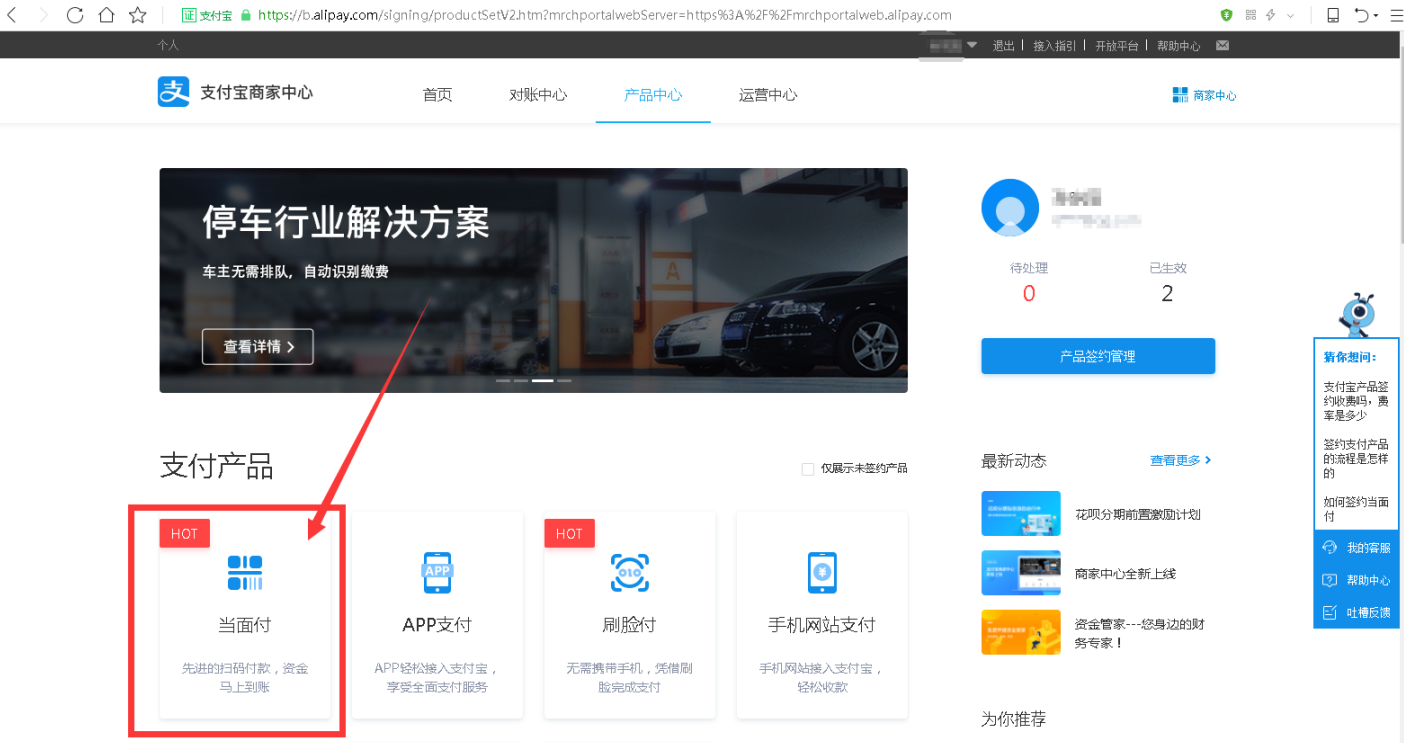Open 我的客服 headset icon in sidebar
Viewport: 1404px width, 743px height.
(1330, 548)
